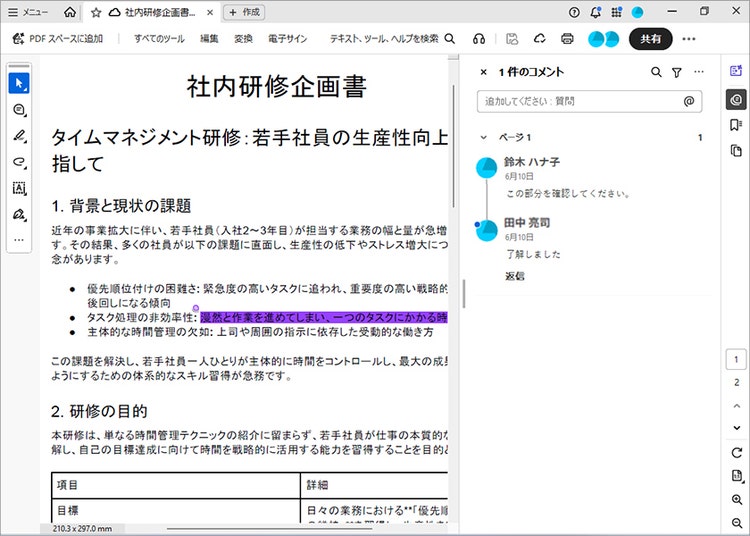750x536 pixels.
Task: Click the save file icon
Action: pos(512,39)
